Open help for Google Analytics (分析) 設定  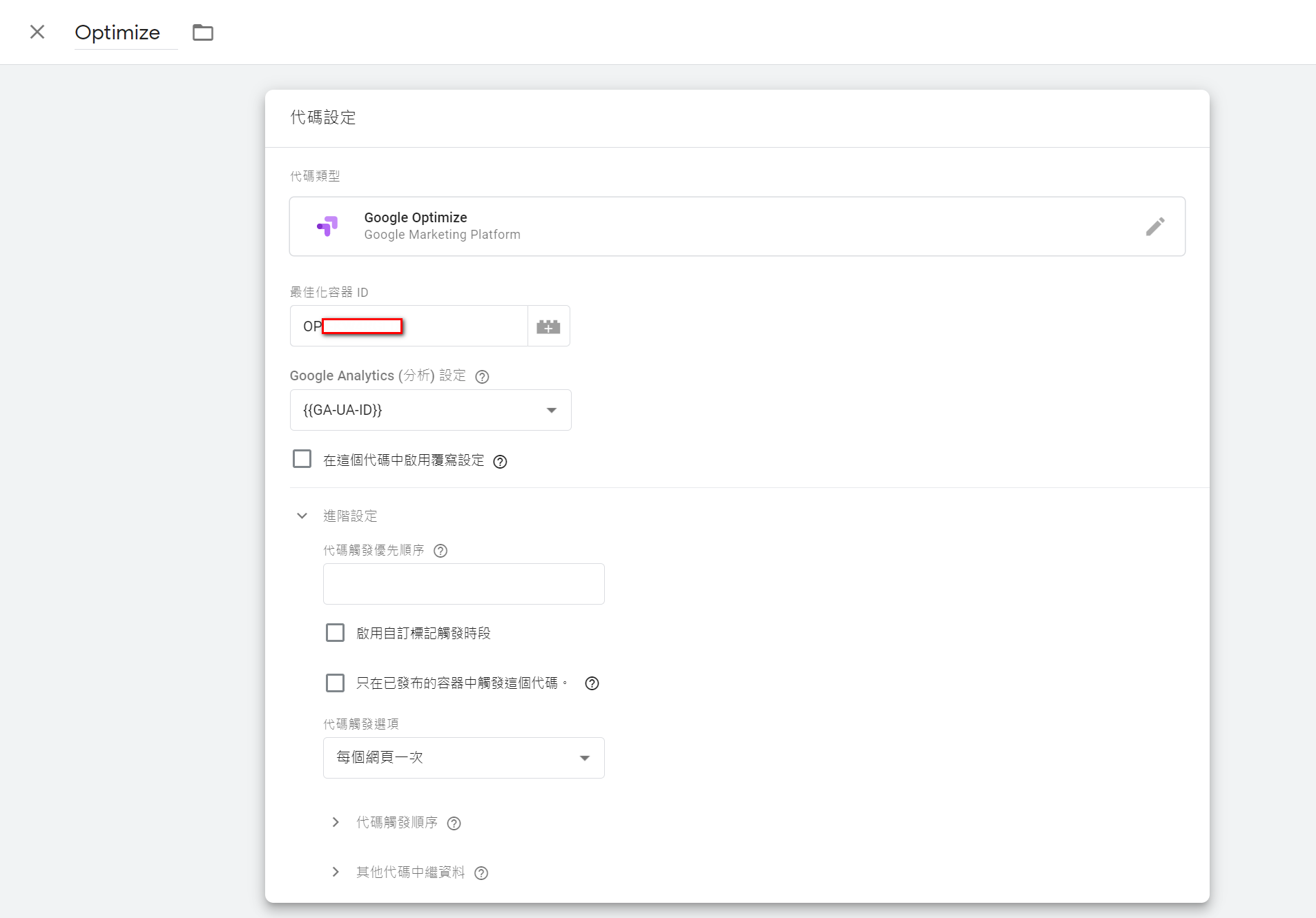click(482, 377)
